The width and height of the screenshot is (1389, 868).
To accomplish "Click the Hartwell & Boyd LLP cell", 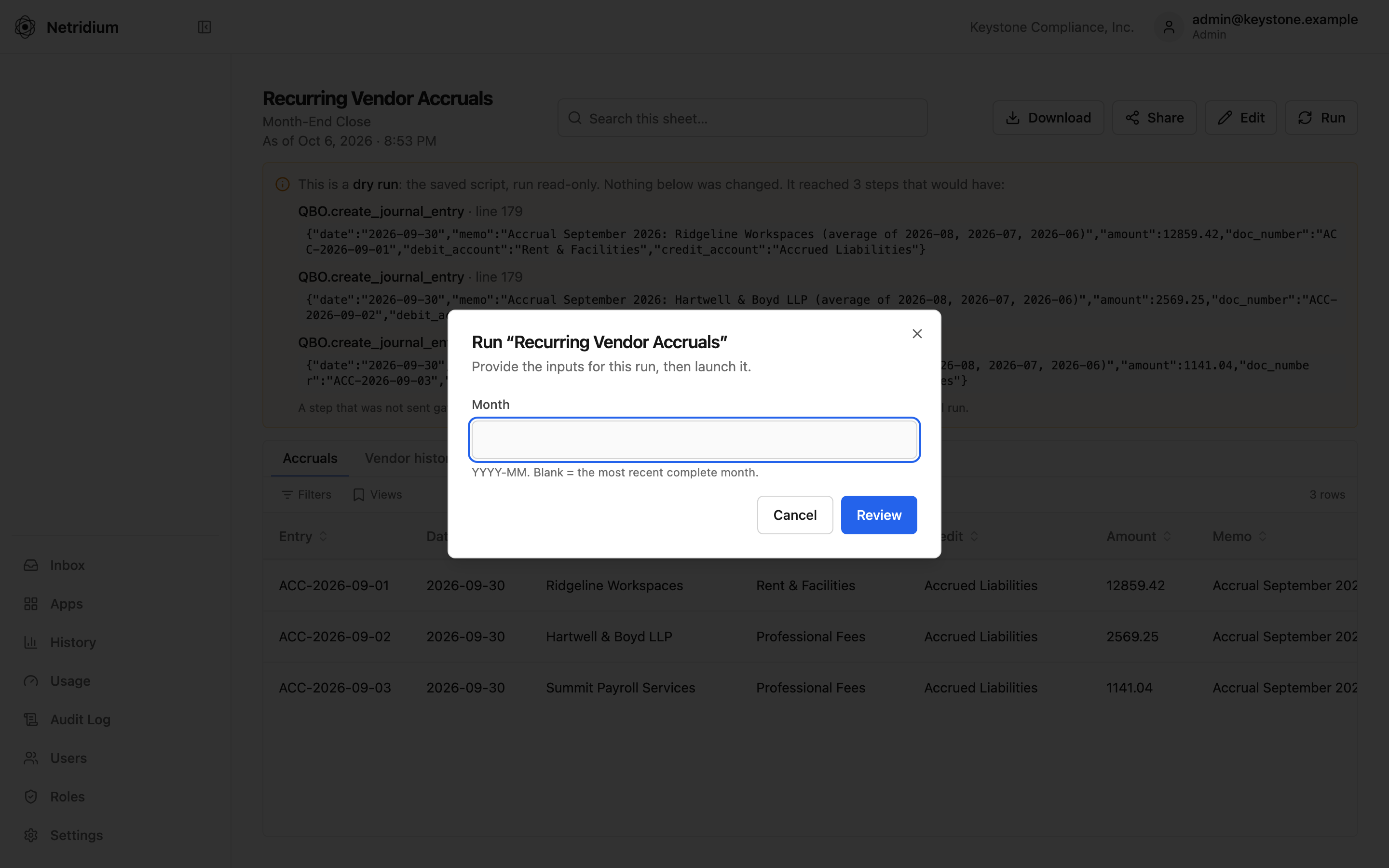I will tap(609, 637).
